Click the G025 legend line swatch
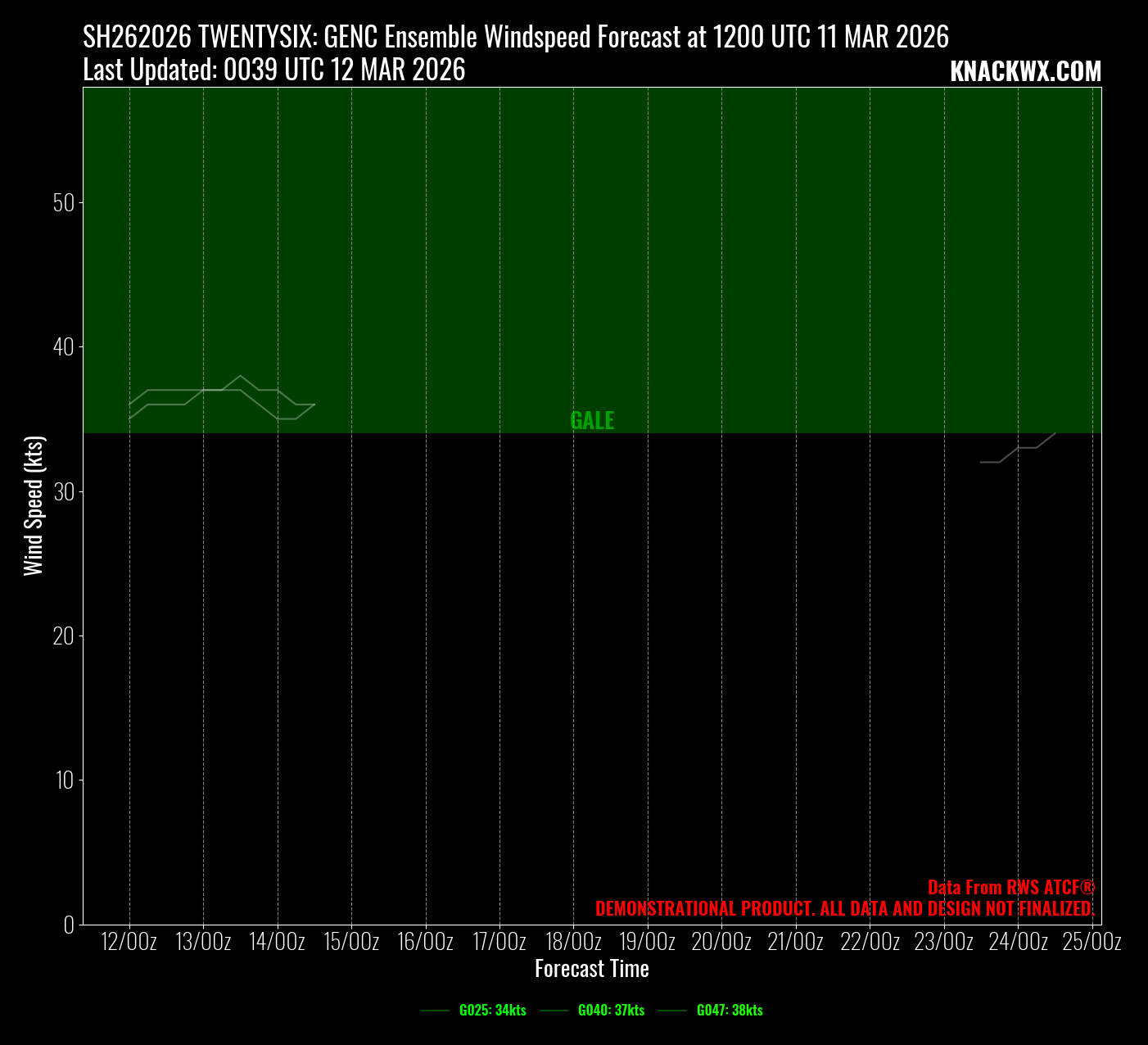The image size is (1148, 1045). pyautogui.click(x=435, y=1011)
